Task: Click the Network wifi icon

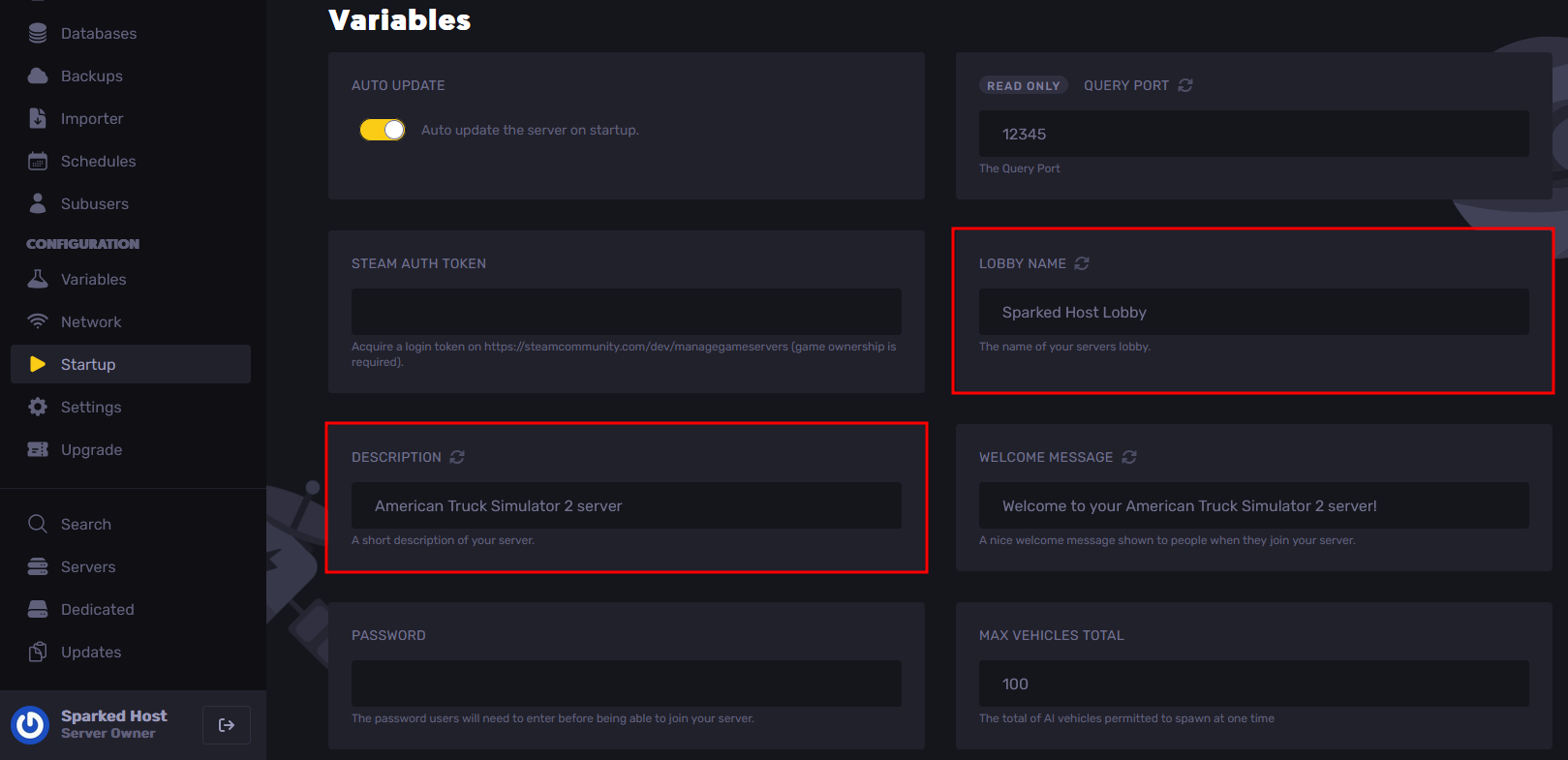Action: 38,321
